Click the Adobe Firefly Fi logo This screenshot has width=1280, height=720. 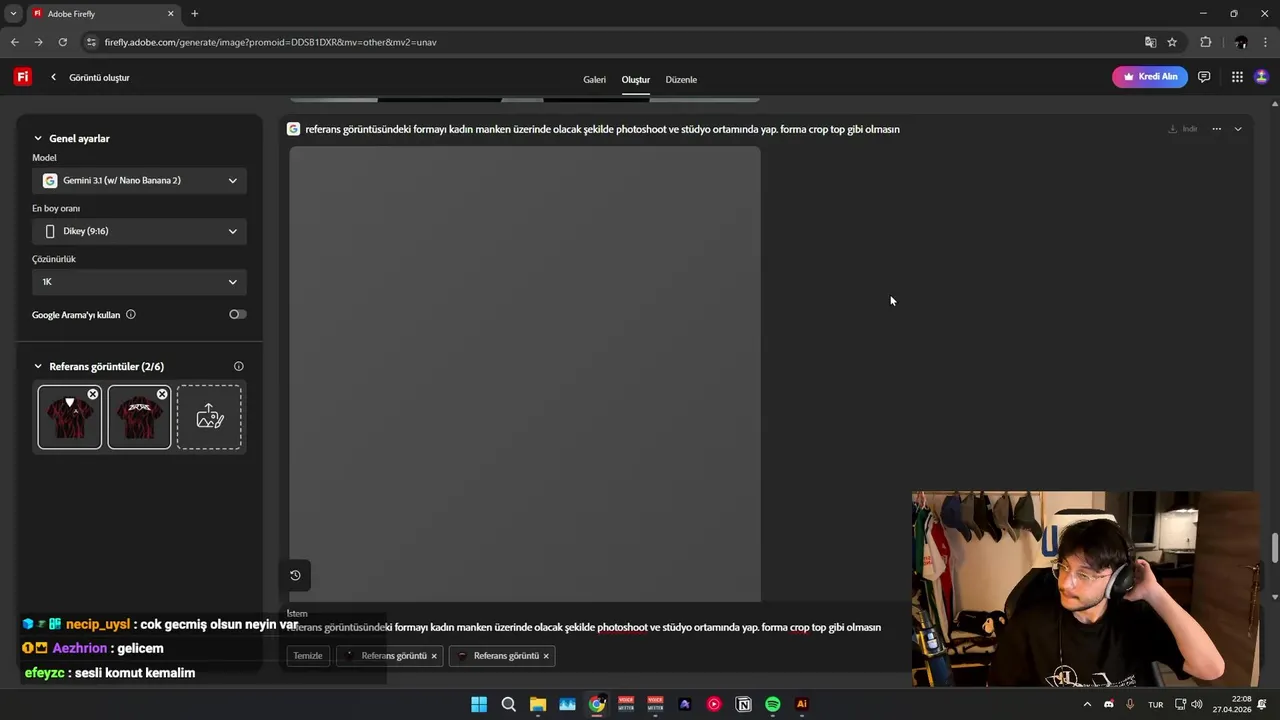(22, 77)
